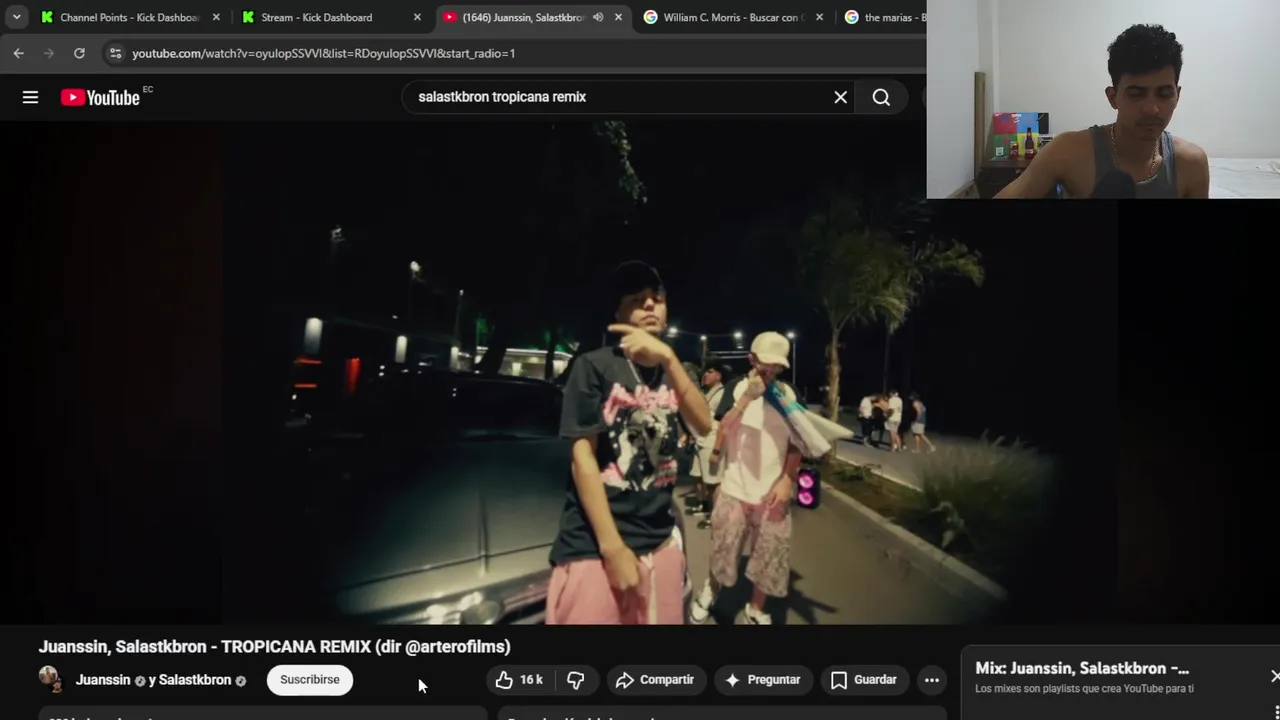Go to YouTube home via logo

100,97
